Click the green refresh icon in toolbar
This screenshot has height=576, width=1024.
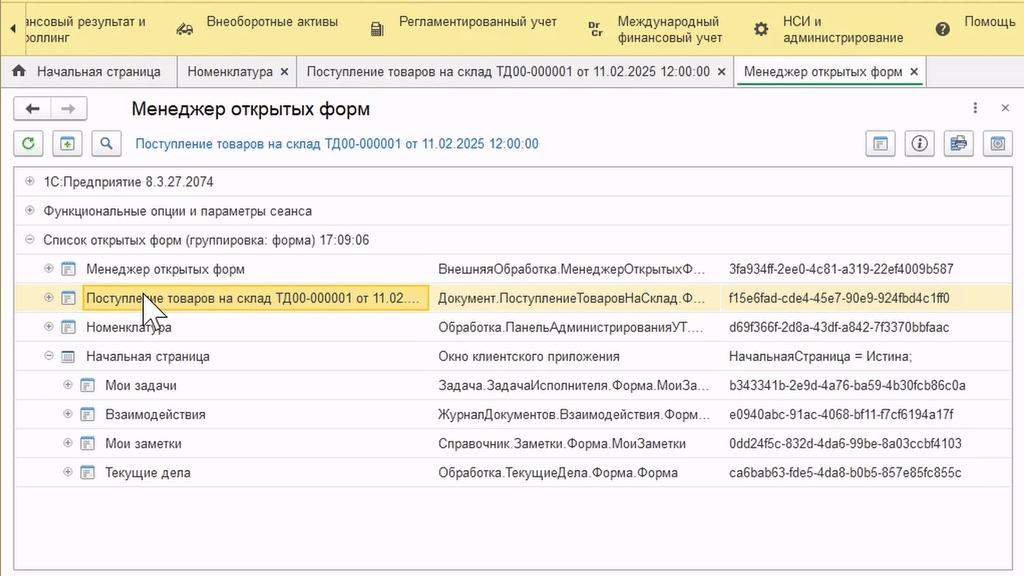coord(28,144)
